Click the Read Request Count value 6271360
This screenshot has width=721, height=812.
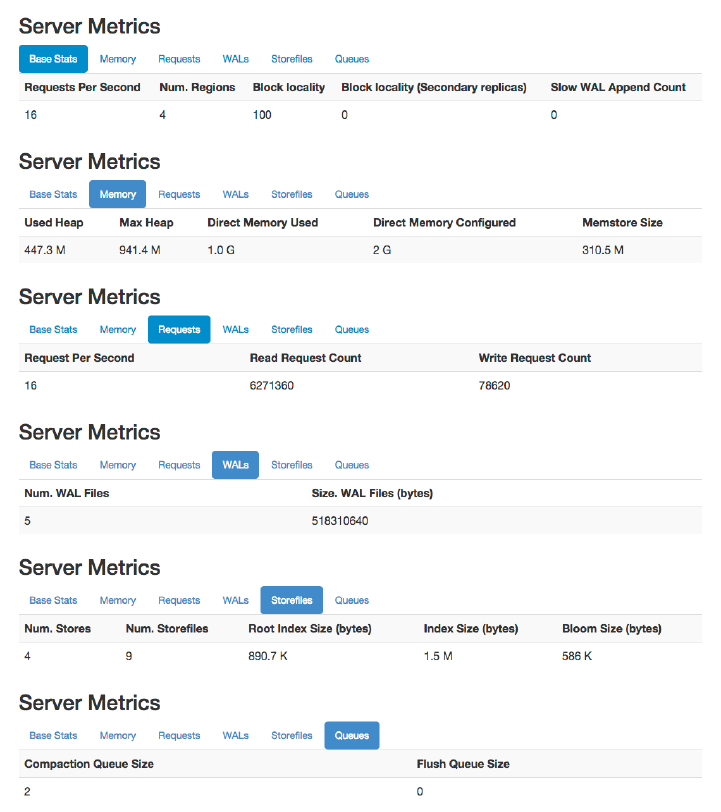[272, 386]
